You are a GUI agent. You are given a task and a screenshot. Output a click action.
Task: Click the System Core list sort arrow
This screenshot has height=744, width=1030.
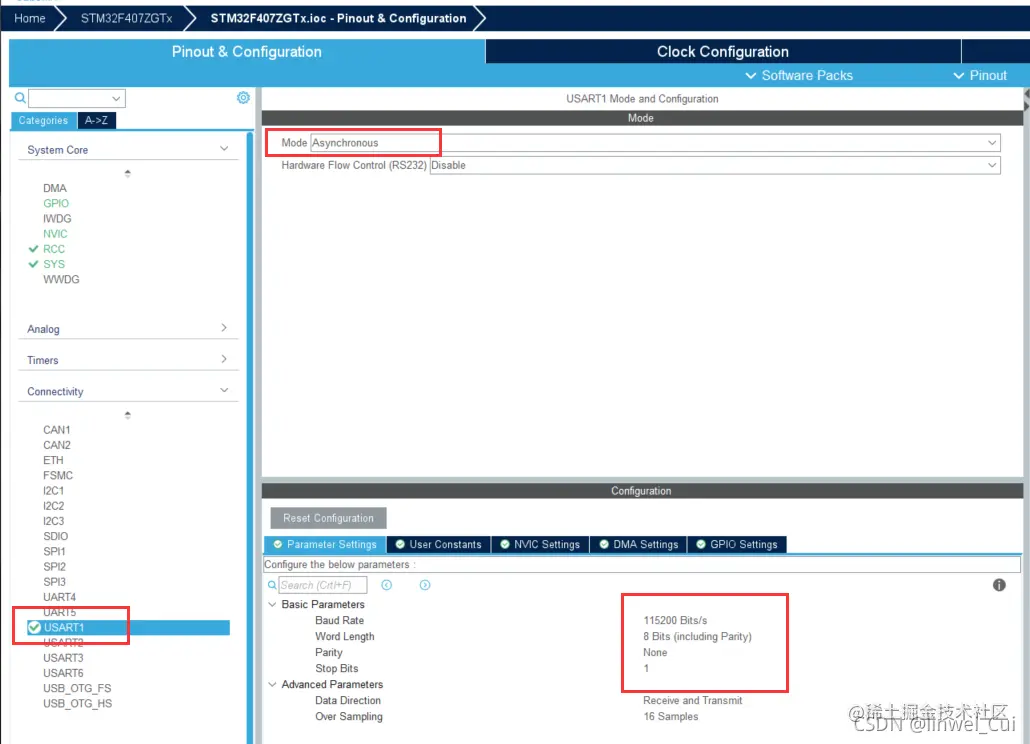(x=127, y=173)
